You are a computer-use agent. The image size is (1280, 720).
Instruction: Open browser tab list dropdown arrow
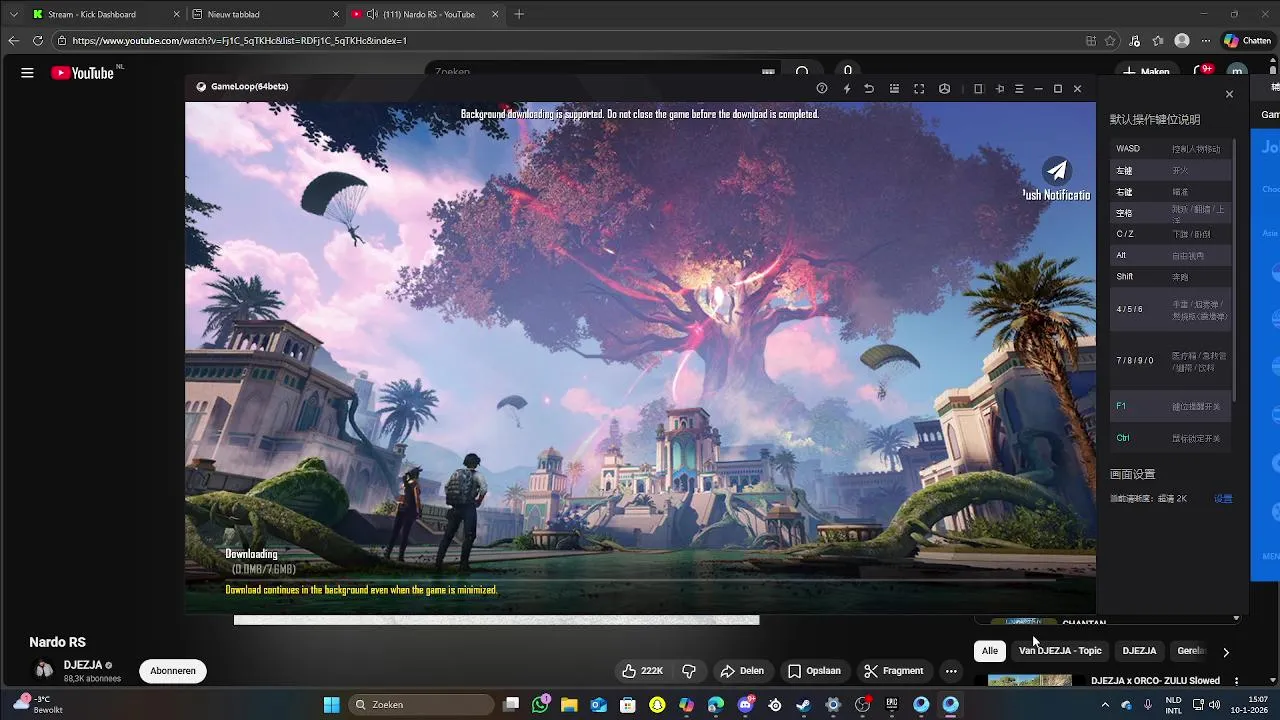click(x=13, y=14)
